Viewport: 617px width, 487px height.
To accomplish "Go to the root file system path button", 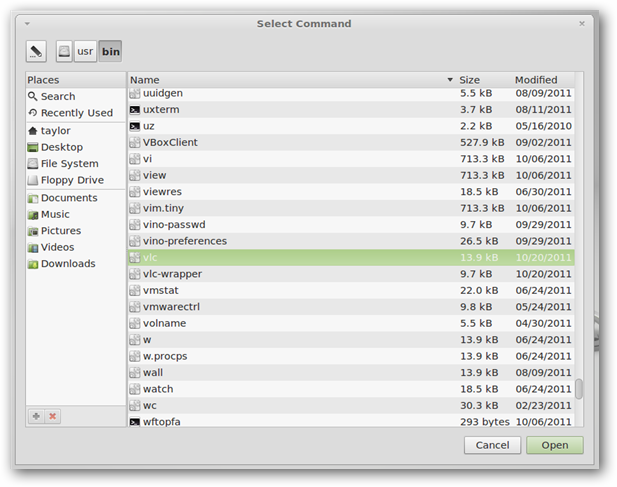I will click(x=64, y=52).
